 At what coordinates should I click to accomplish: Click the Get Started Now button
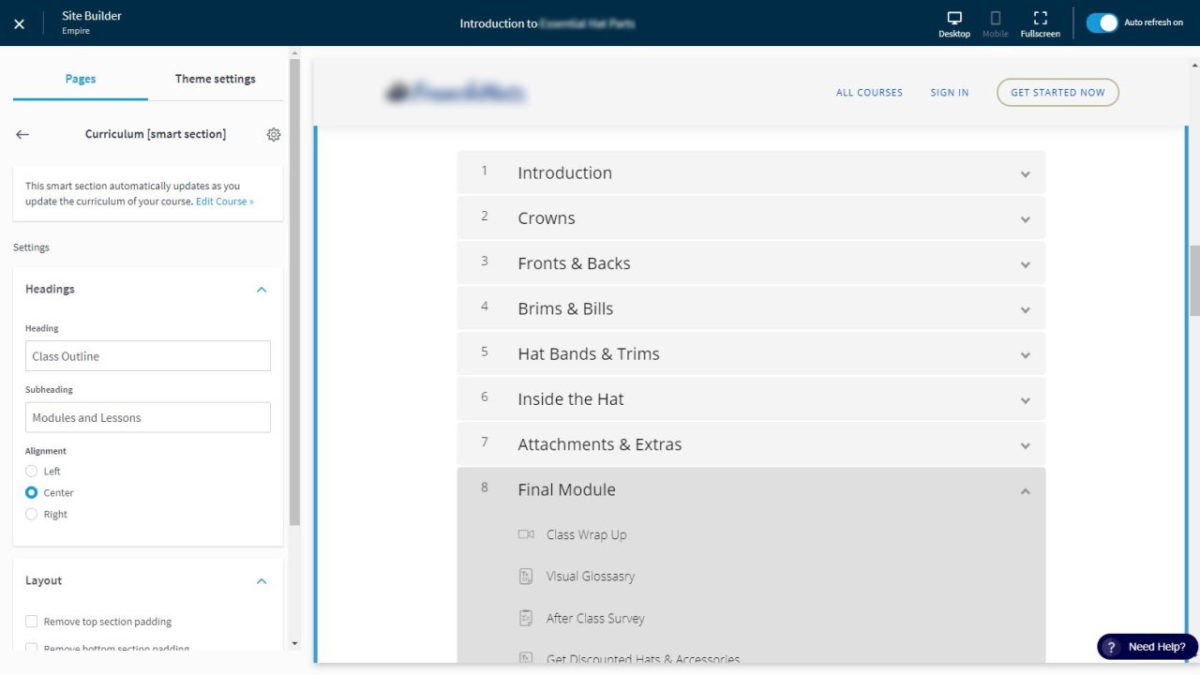pos(1057,93)
